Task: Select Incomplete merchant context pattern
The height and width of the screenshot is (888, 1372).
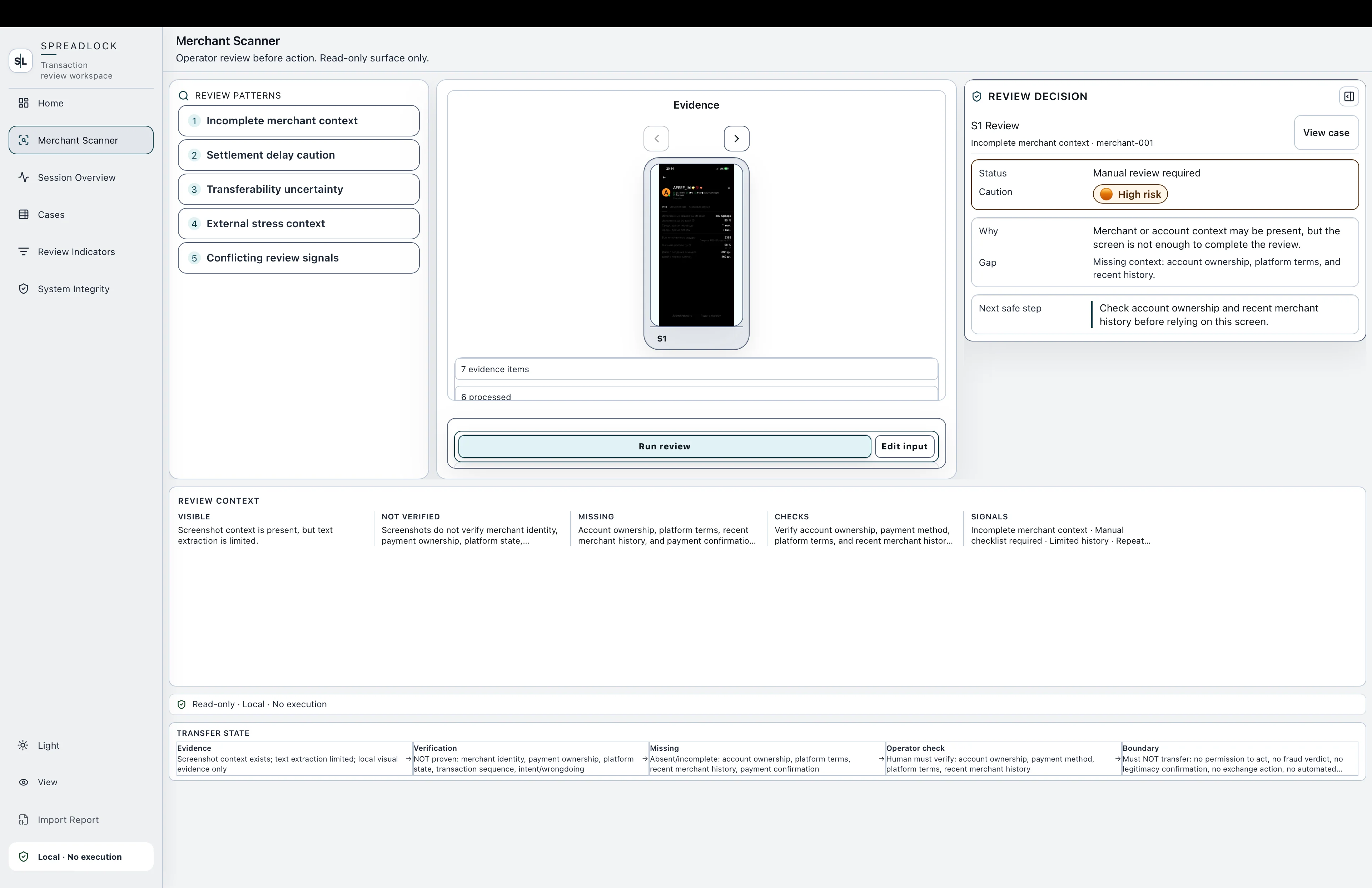Action: click(x=299, y=120)
